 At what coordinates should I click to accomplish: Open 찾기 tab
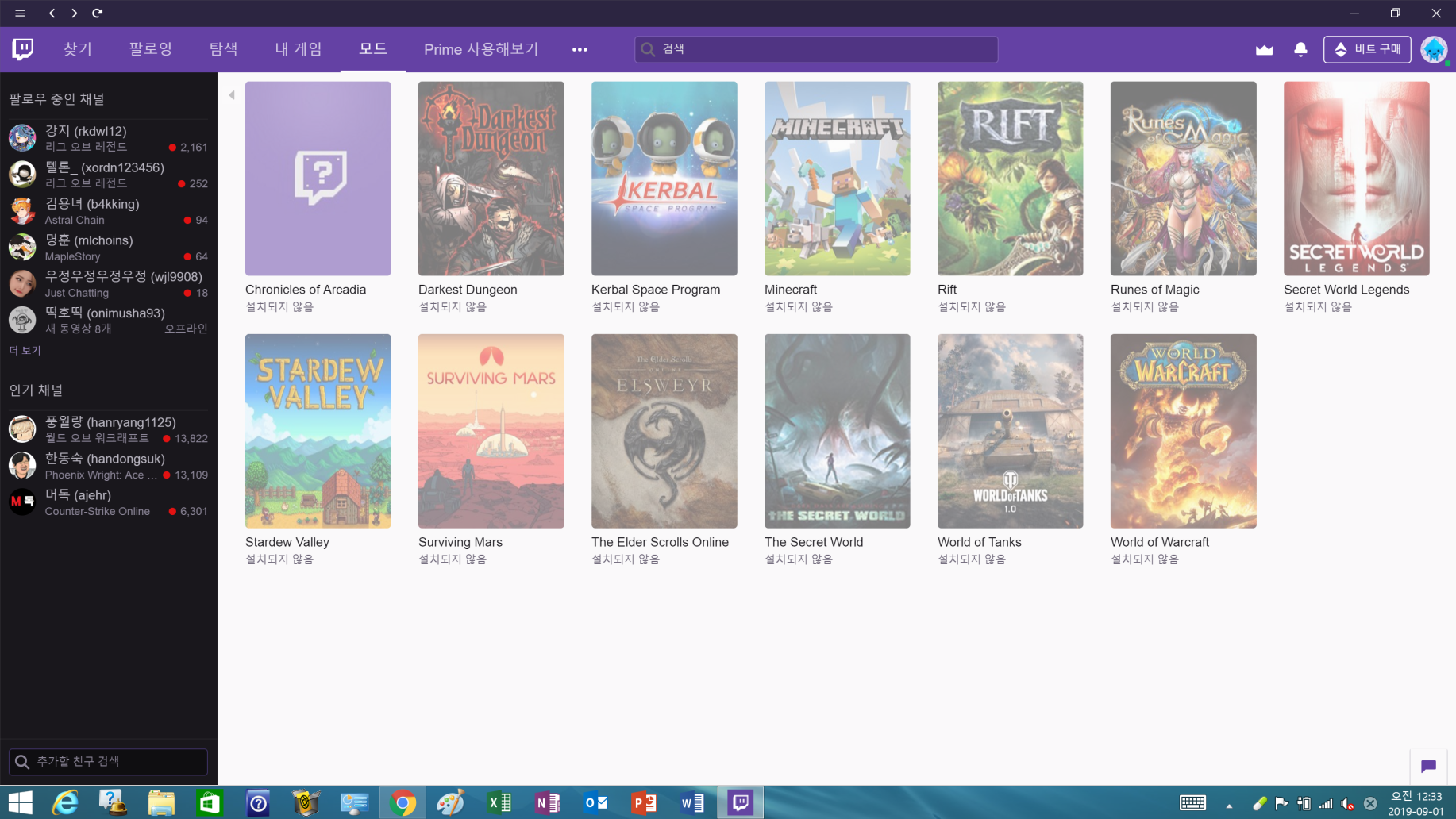pyautogui.click(x=78, y=49)
